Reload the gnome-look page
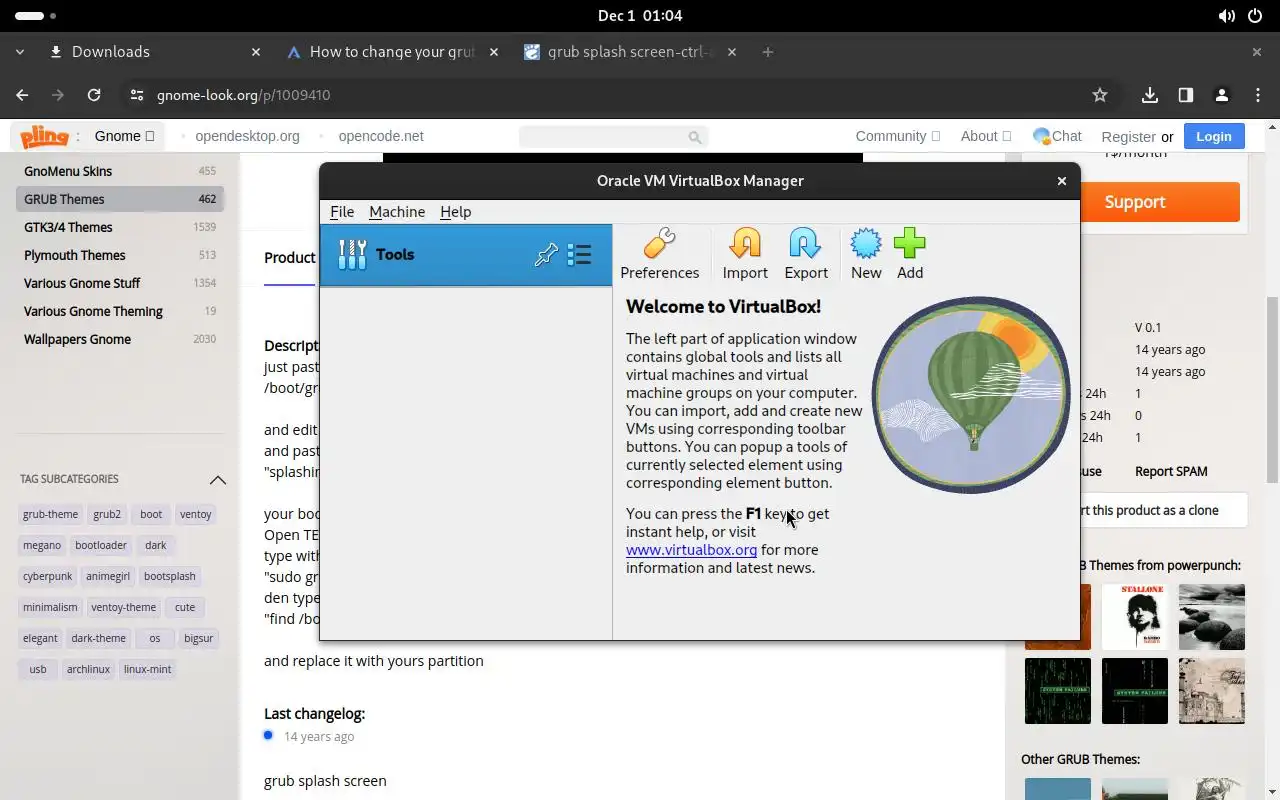This screenshot has height=800, width=1280. pos(94,95)
